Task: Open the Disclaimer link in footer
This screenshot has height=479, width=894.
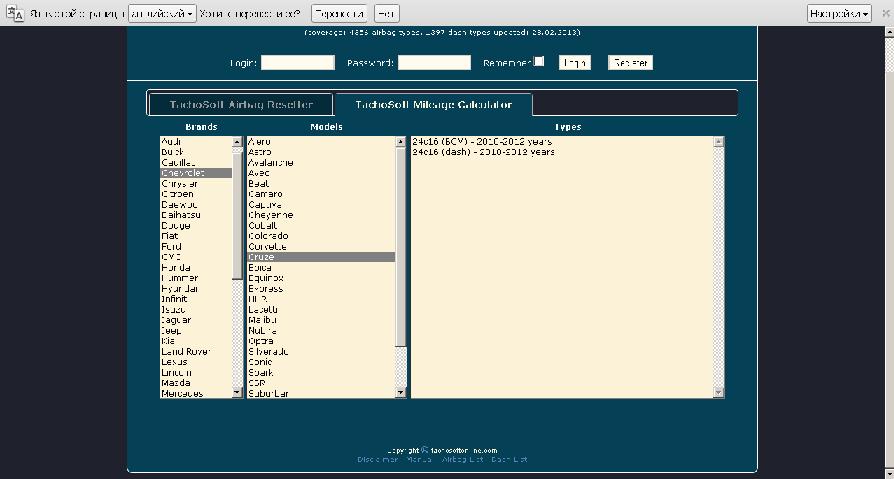Action: pos(377,460)
